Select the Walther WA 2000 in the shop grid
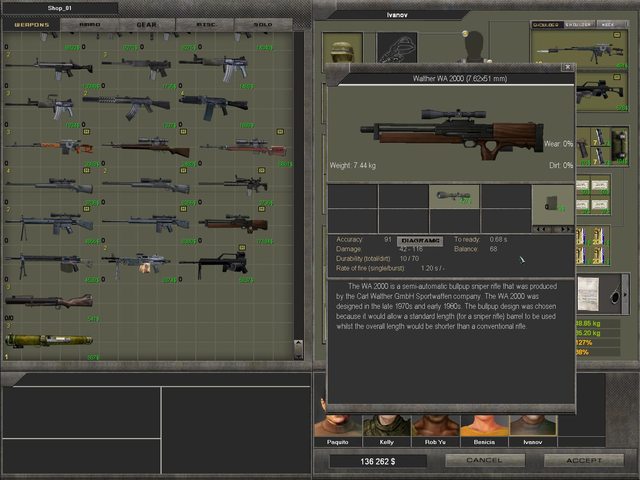Image resolution: width=640 pixels, height=480 pixels. click(x=233, y=223)
